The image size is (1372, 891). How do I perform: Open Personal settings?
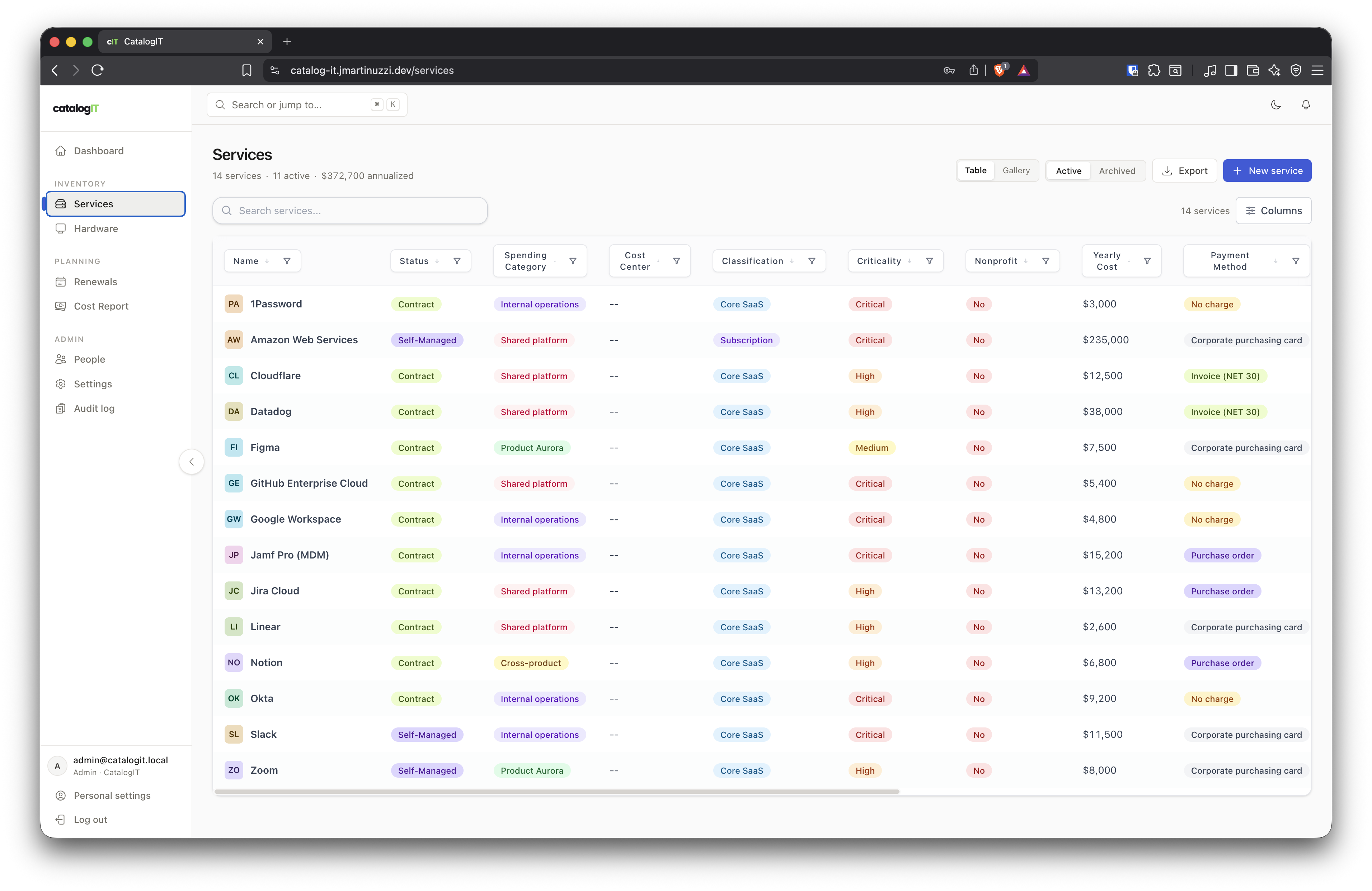pos(116,795)
